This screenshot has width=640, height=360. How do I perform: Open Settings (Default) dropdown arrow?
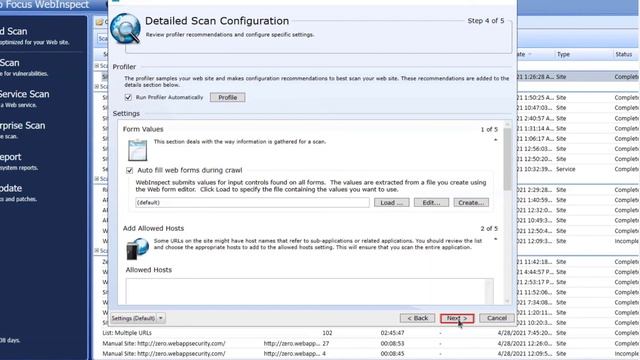(161, 318)
